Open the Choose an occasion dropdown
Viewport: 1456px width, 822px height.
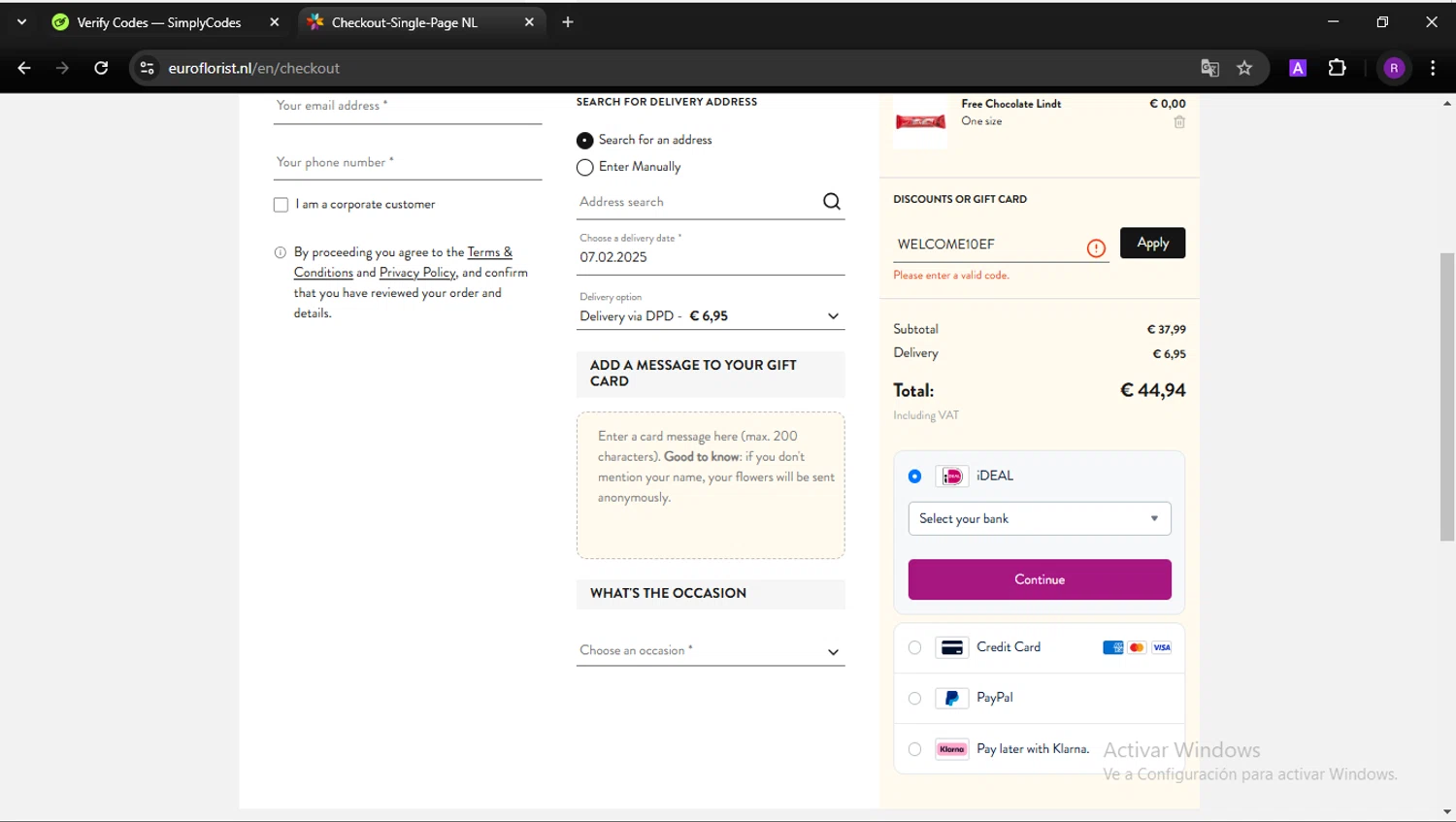[x=711, y=650]
